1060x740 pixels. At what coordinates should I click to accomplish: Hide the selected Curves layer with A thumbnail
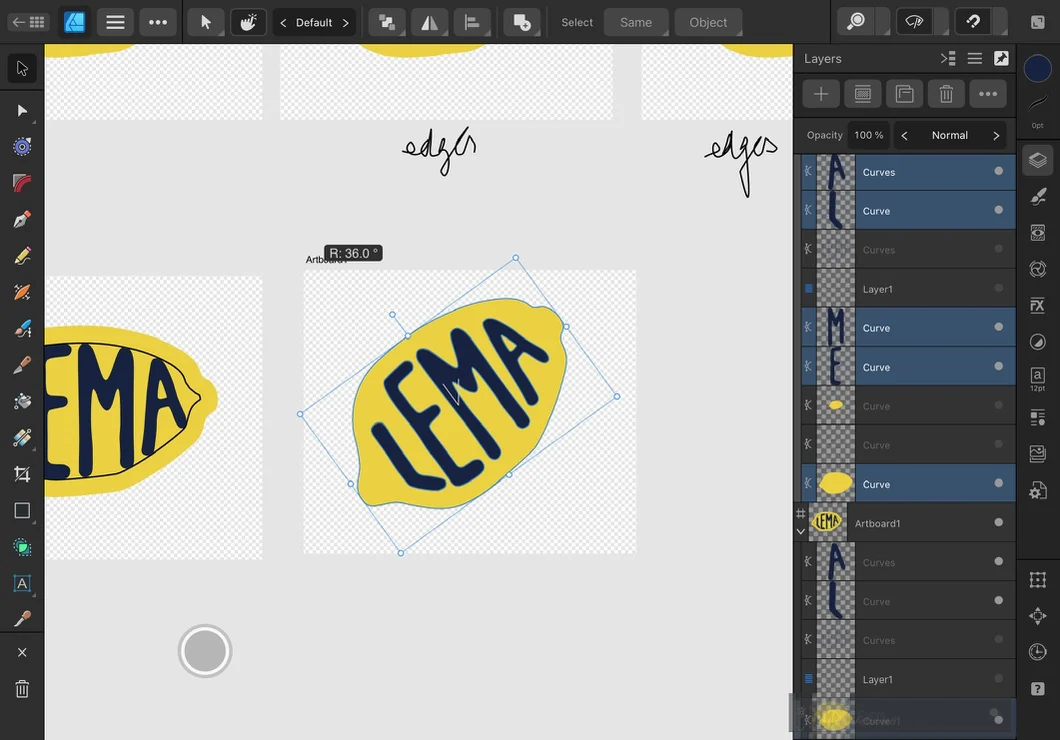click(x=998, y=171)
